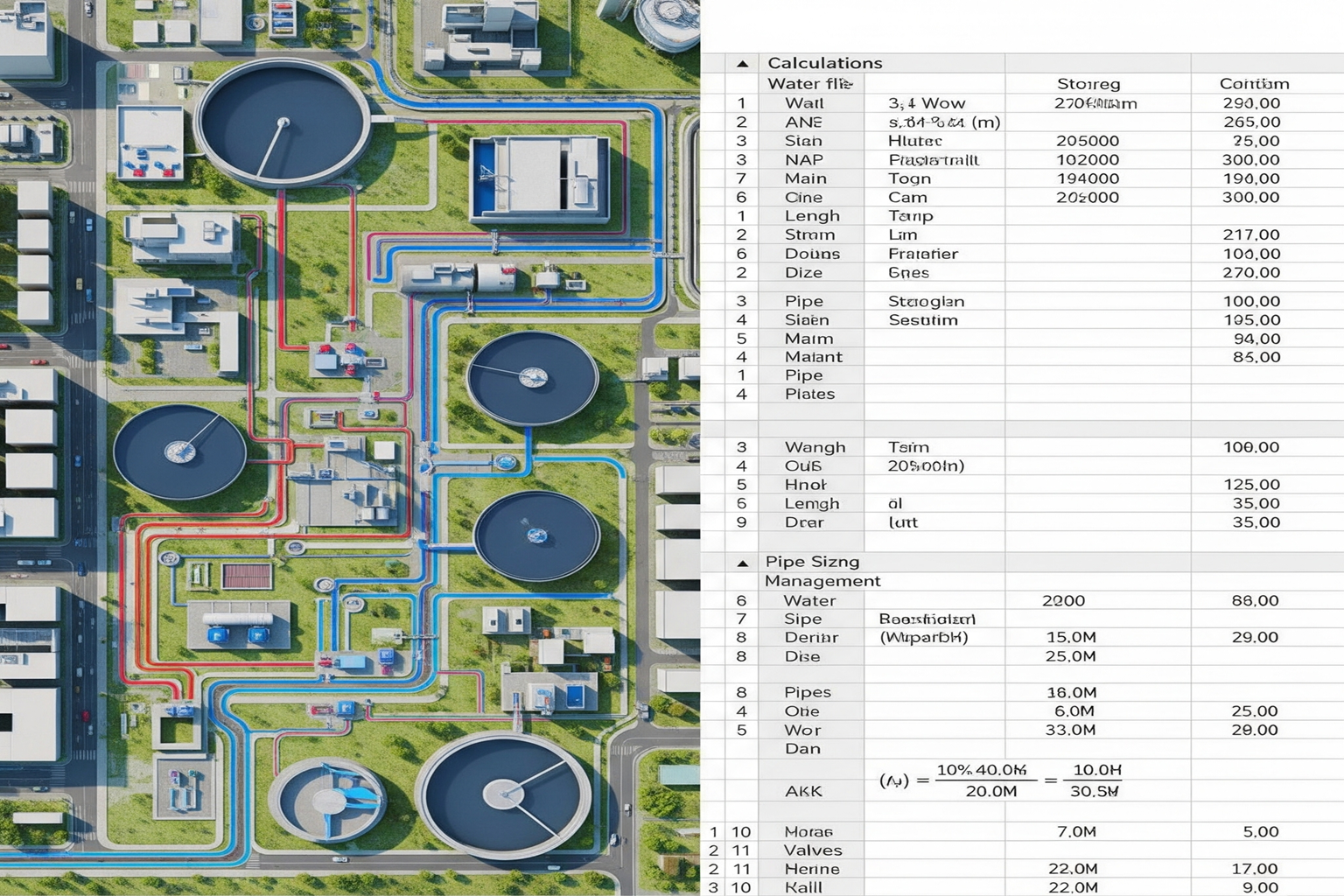Image resolution: width=1344 pixels, height=896 pixels.
Task: Select the Water flie header cell
Action: (x=809, y=84)
